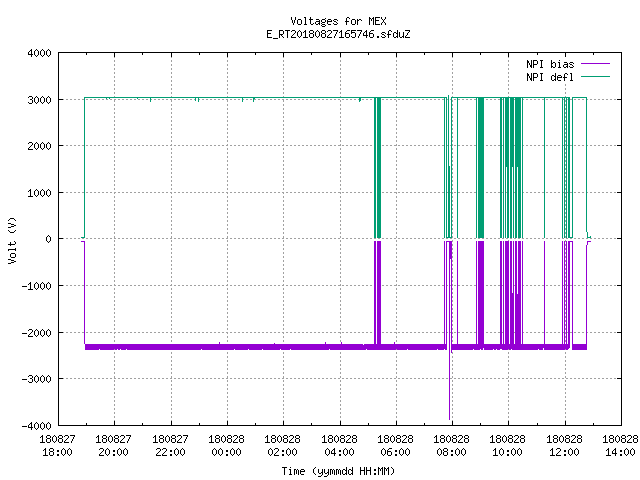The height and width of the screenshot is (480, 640).
Task: Click the purple NPI bias legend line sample
Action: click(595, 64)
